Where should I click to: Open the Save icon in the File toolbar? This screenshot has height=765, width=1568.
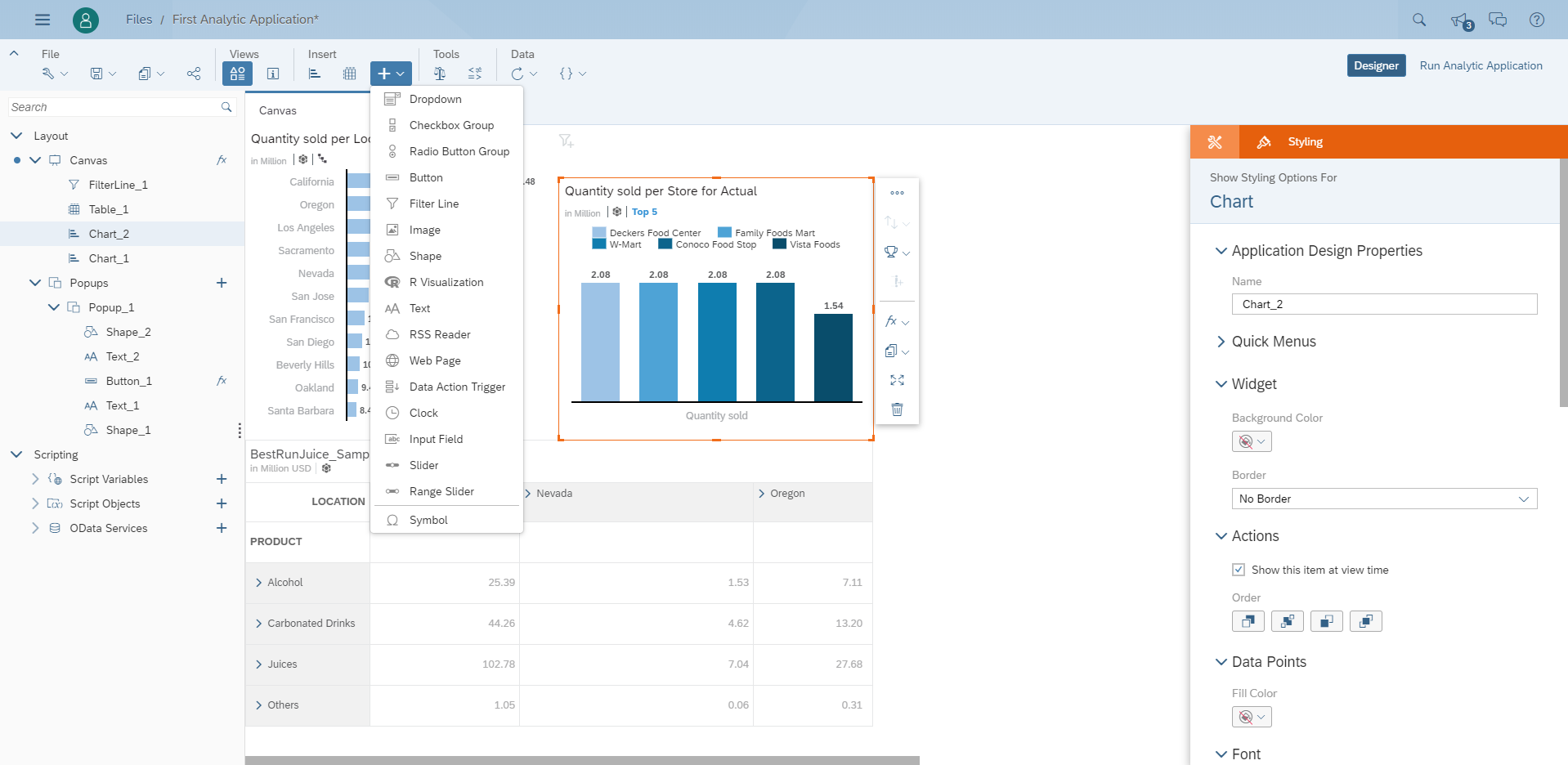point(97,74)
